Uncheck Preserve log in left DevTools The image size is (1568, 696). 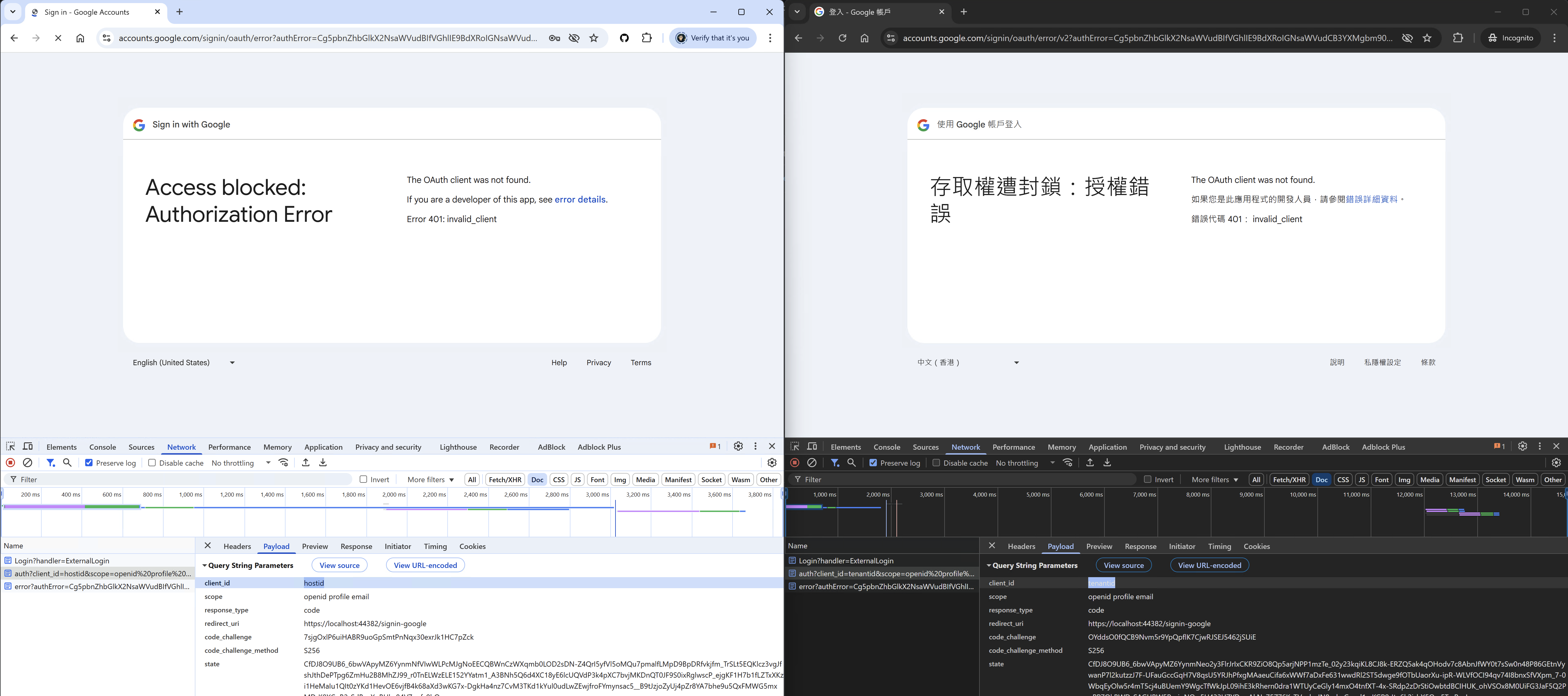coord(89,463)
